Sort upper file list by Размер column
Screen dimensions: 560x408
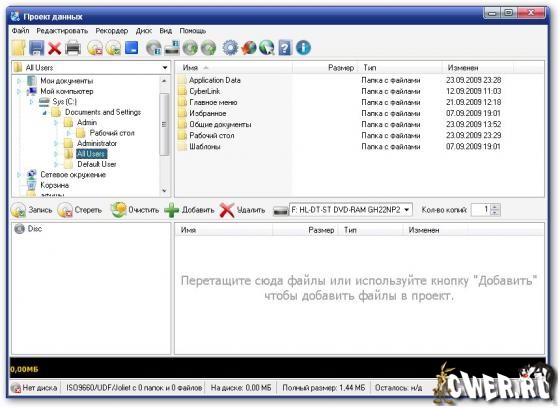(x=325, y=68)
